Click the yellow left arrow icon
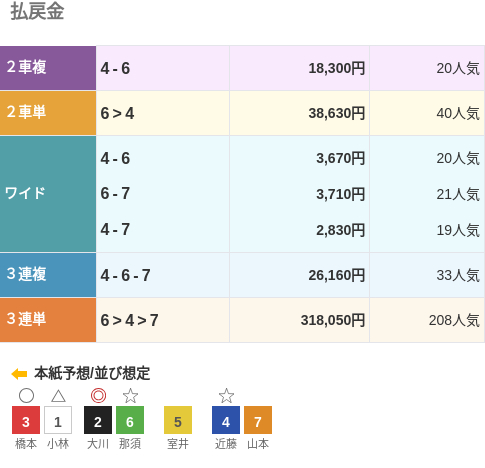 19,374
